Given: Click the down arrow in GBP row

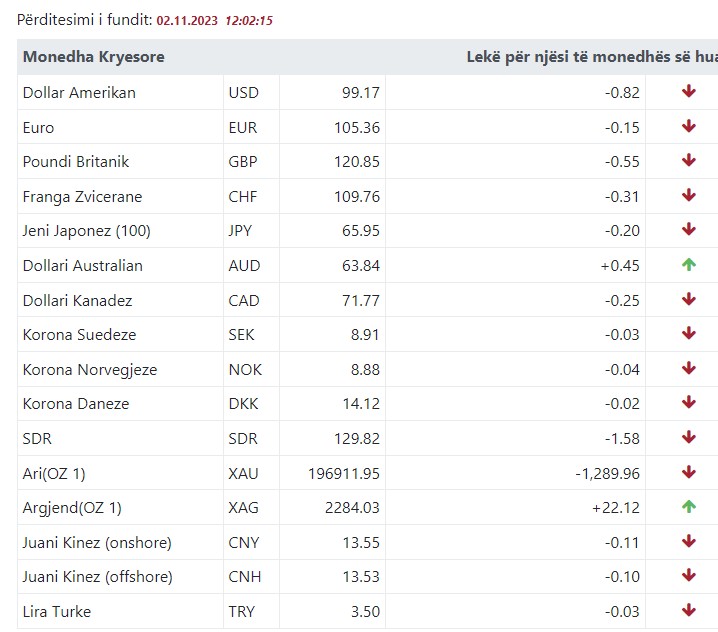Looking at the screenshot, I should 688,161.
